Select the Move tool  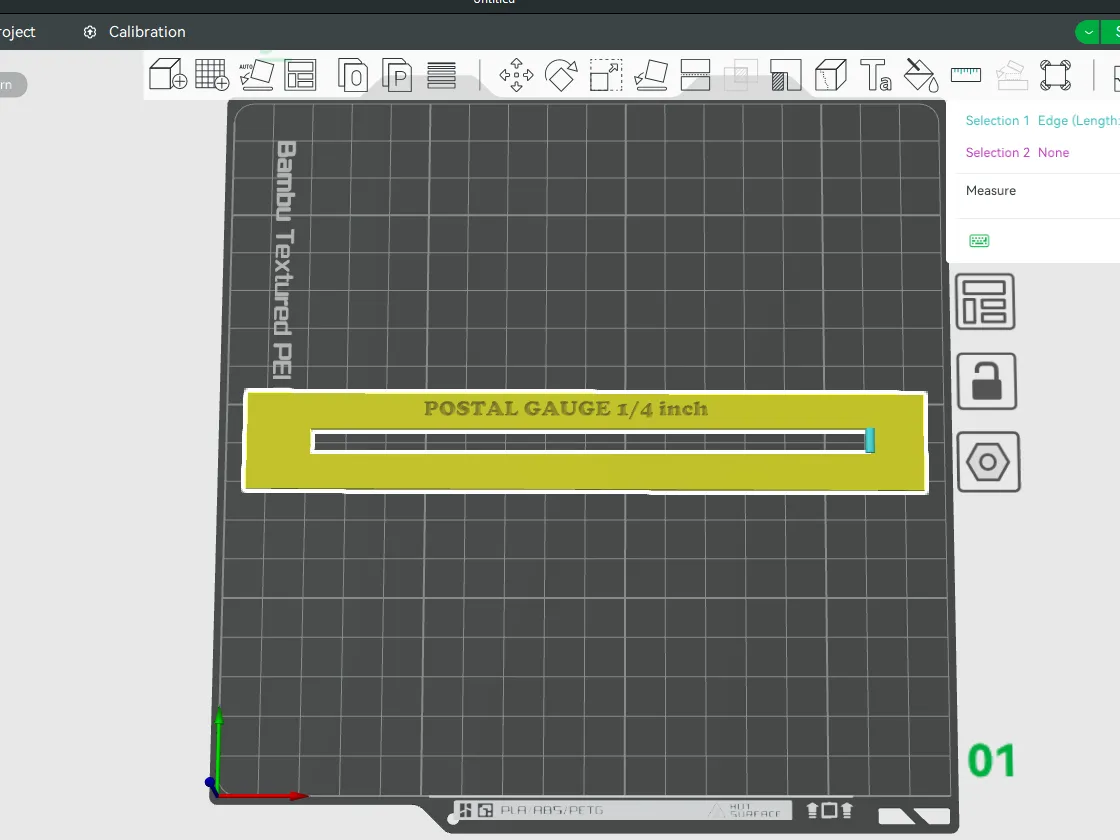(x=516, y=75)
